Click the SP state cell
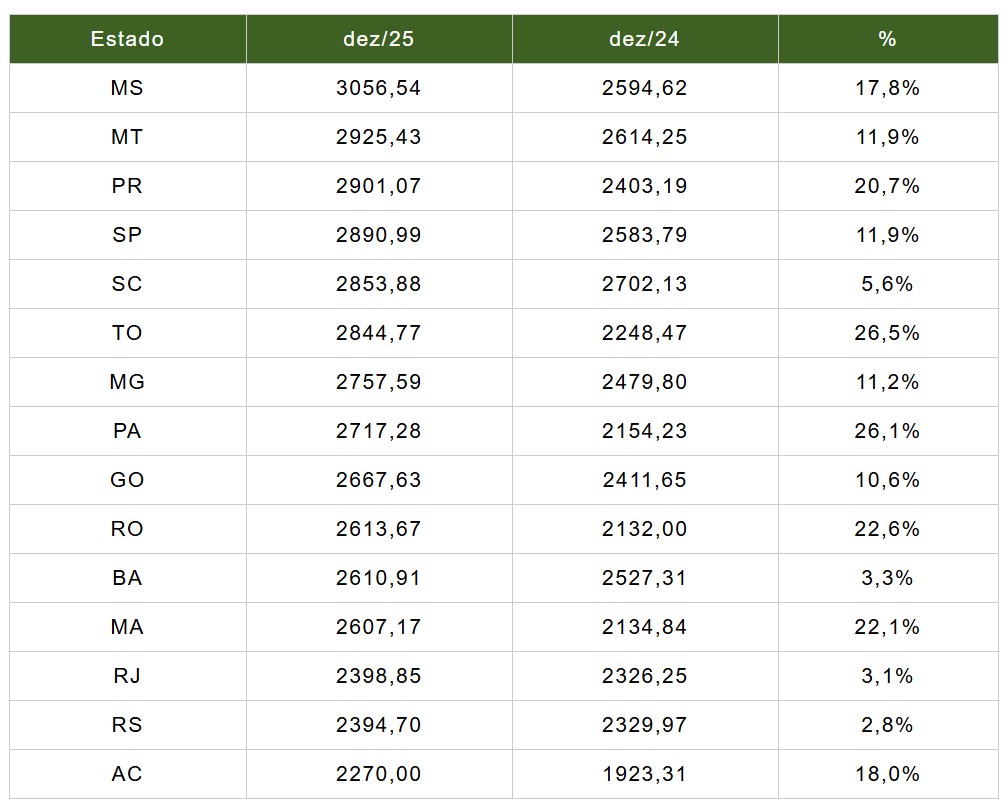Image resolution: width=1006 pixels, height=808 pixels. [127, 235]
